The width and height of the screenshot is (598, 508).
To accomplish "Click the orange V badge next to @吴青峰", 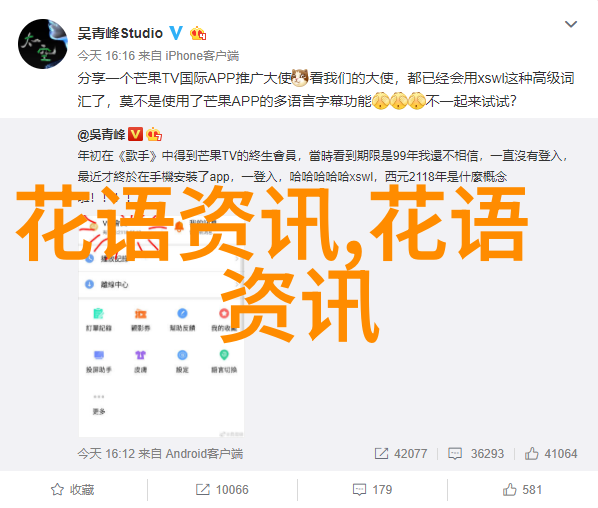I will (135, 134).
